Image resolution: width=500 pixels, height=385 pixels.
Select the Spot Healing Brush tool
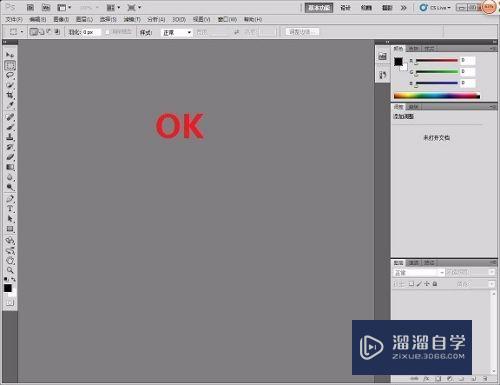coord(10,117)
